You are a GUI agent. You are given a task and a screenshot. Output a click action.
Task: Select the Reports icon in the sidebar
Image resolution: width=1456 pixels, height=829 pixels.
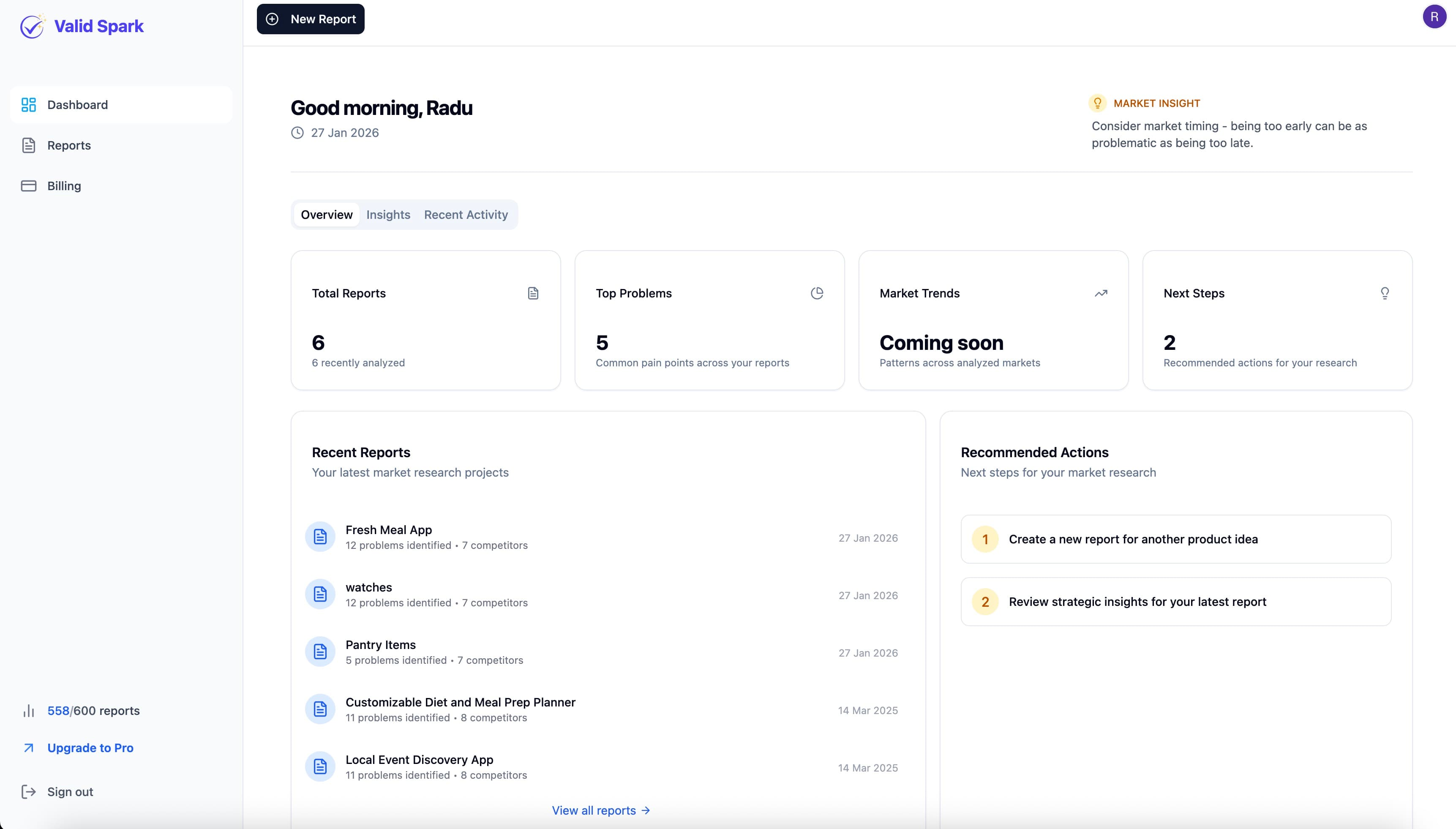(29, 145)
